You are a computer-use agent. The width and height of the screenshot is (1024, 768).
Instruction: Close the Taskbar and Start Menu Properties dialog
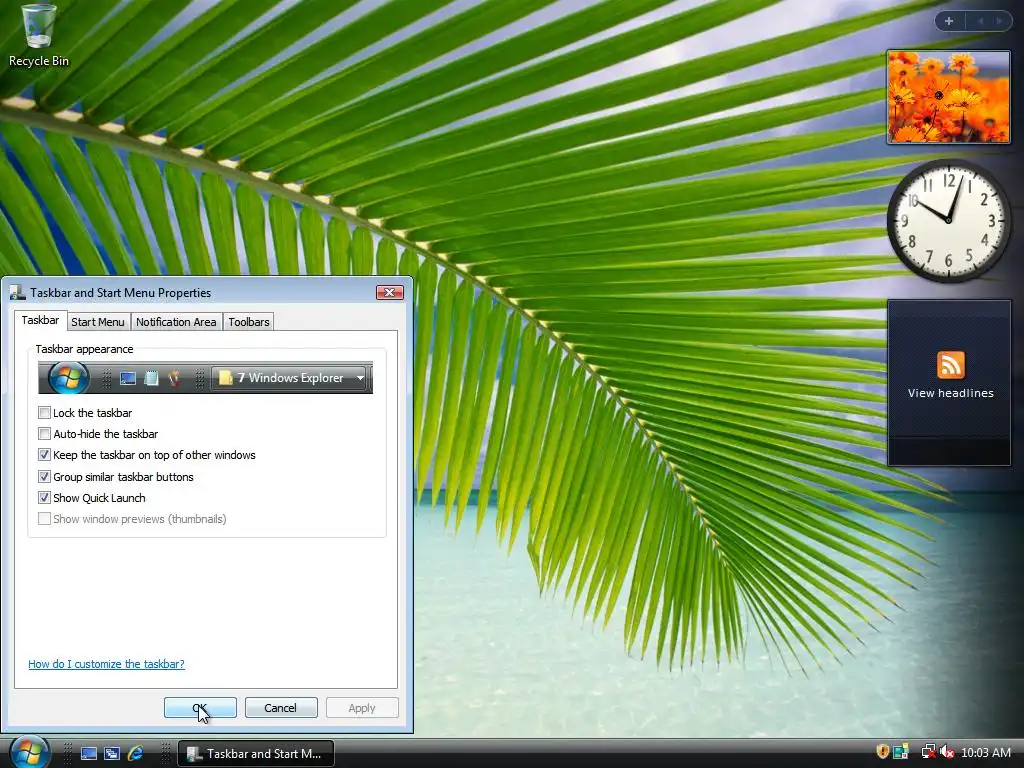click(389, 293)
